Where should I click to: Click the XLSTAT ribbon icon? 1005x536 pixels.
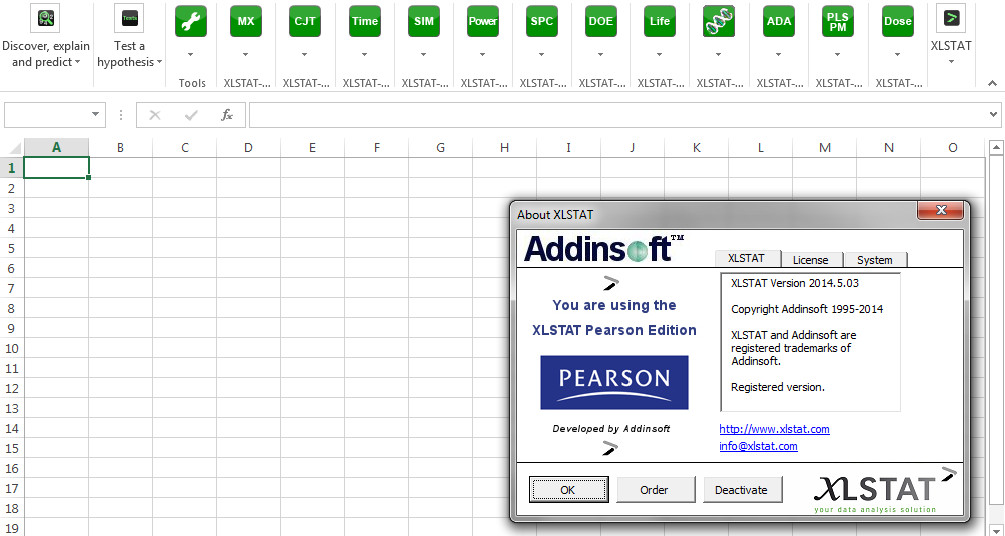click(x=951, y=18)
